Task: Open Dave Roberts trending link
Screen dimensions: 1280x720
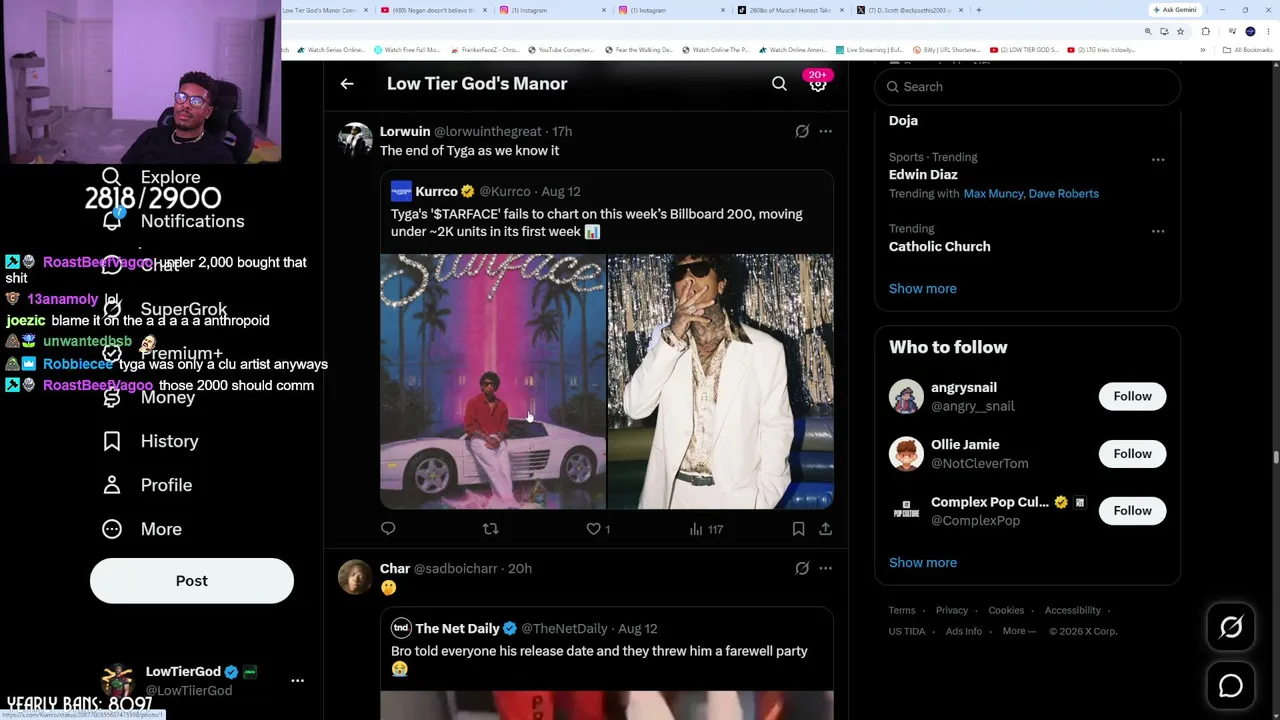Action: click(1064, 194)
